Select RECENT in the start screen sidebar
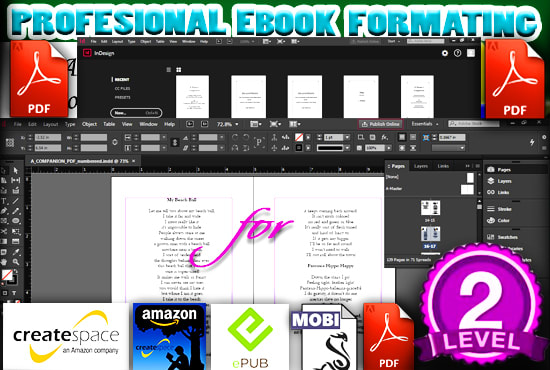This screenshot has height=370, width=550. pos(122,80)
